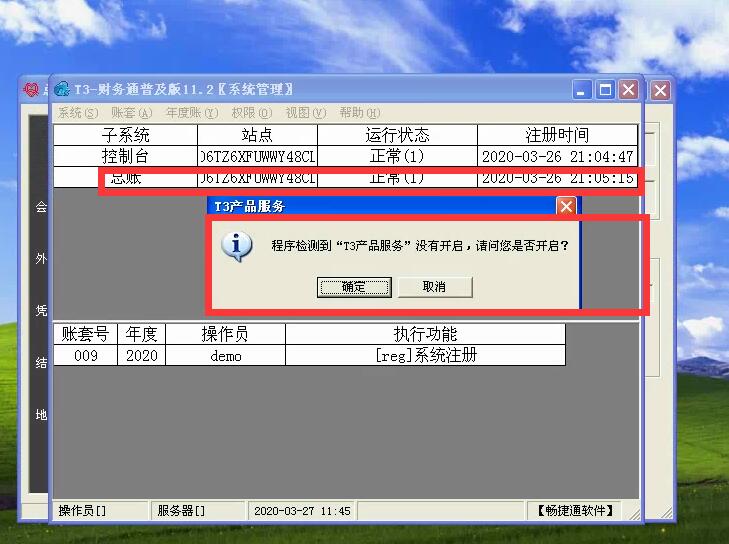729x544 pixels.
Task: Click the 009 account number cell
Action: (x=86, y=356)
